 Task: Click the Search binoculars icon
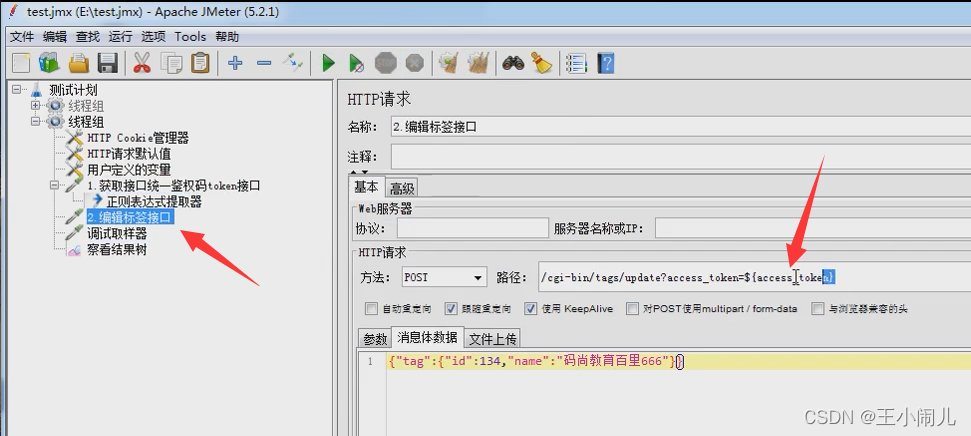coord(513,63)
